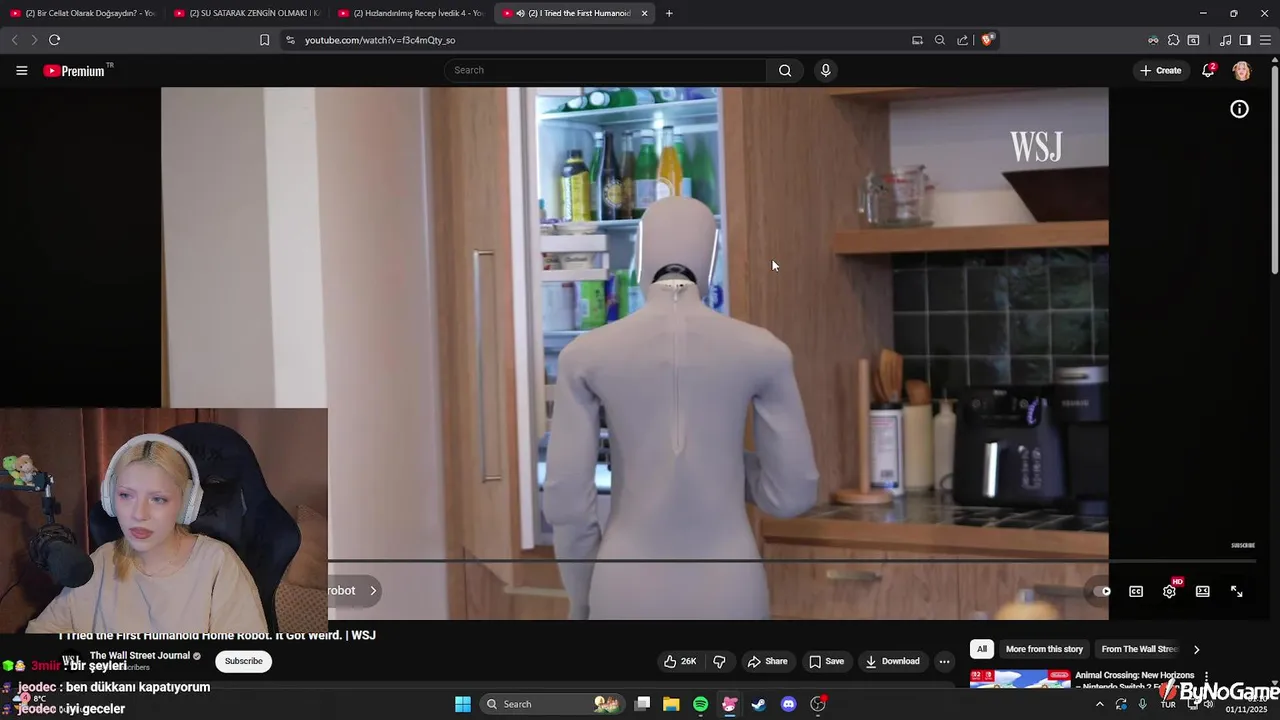Open more actions three-dot menu
Image resolution: width=1280 pixels, height=720 pixels.
[x=944, y=661]
